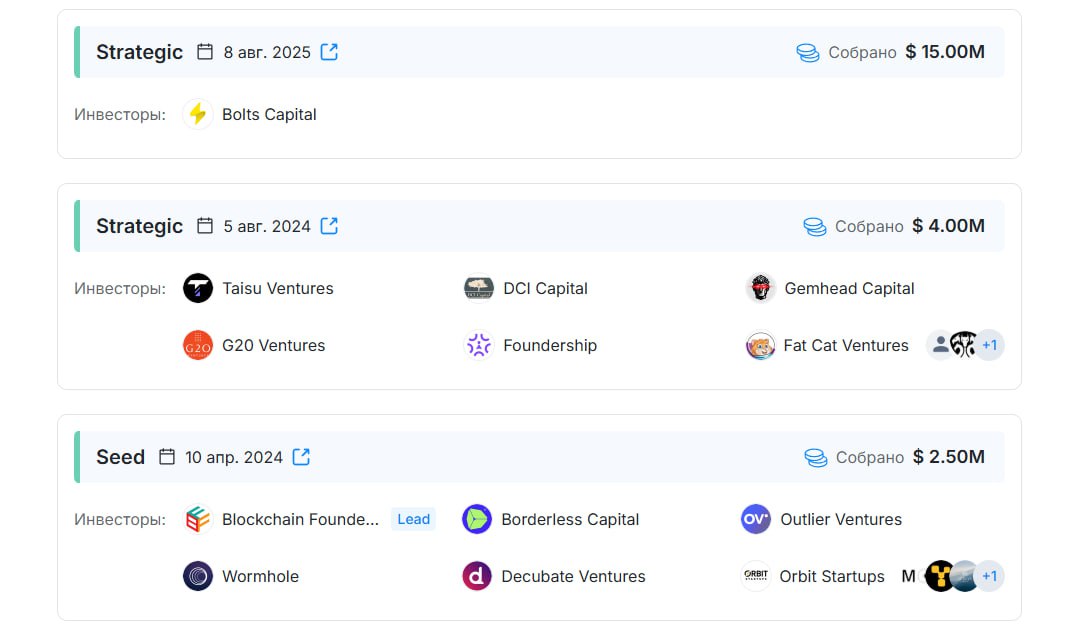
Task: Click the Taisu Ventures logo icon
Action: (x=198, y=288)
